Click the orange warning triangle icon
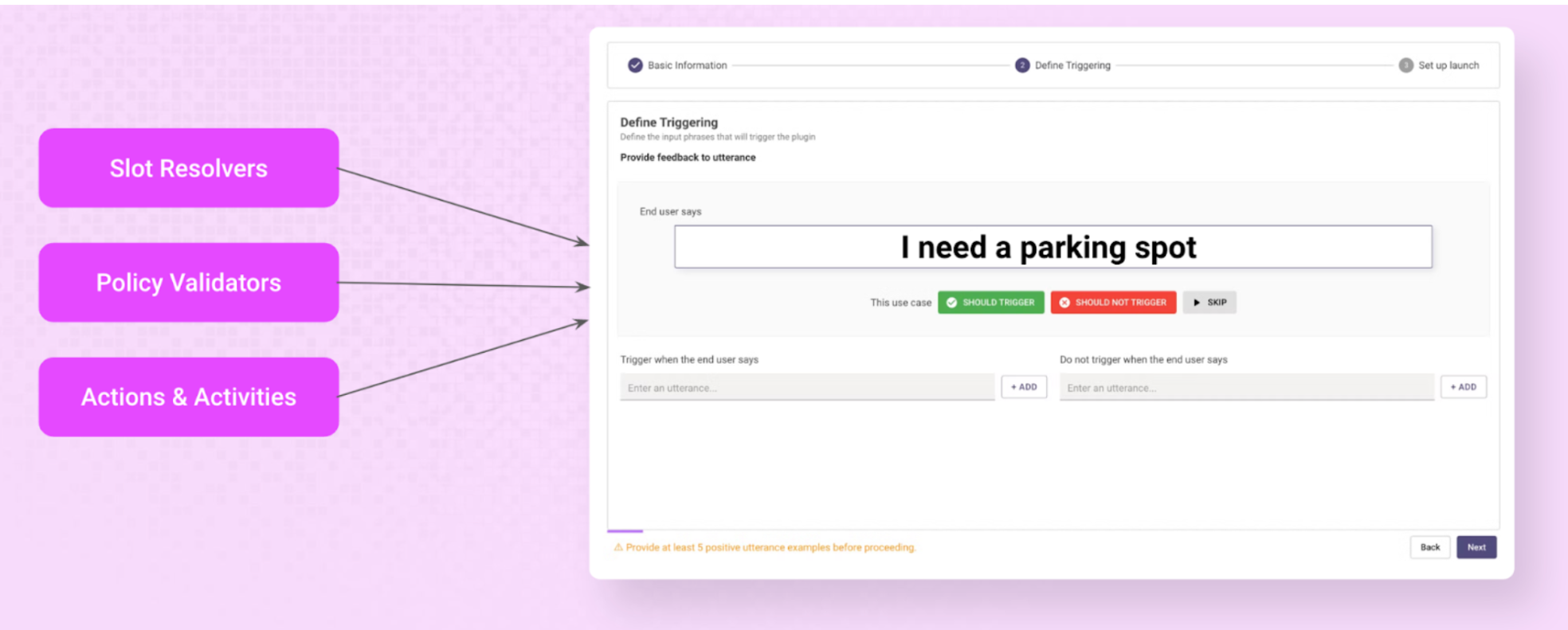Viewport: 1568px width, 630px height. (x=617, y=547)
